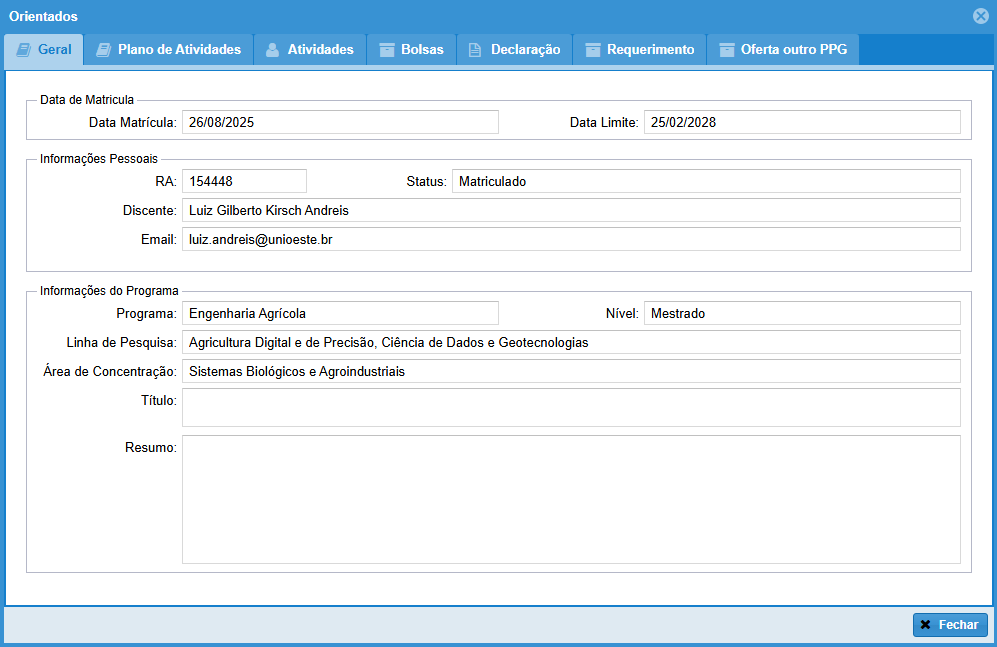Click the box icon on Oferta outro PPG
This screenshot has width=997, height=647.
[x=726, y=50]
